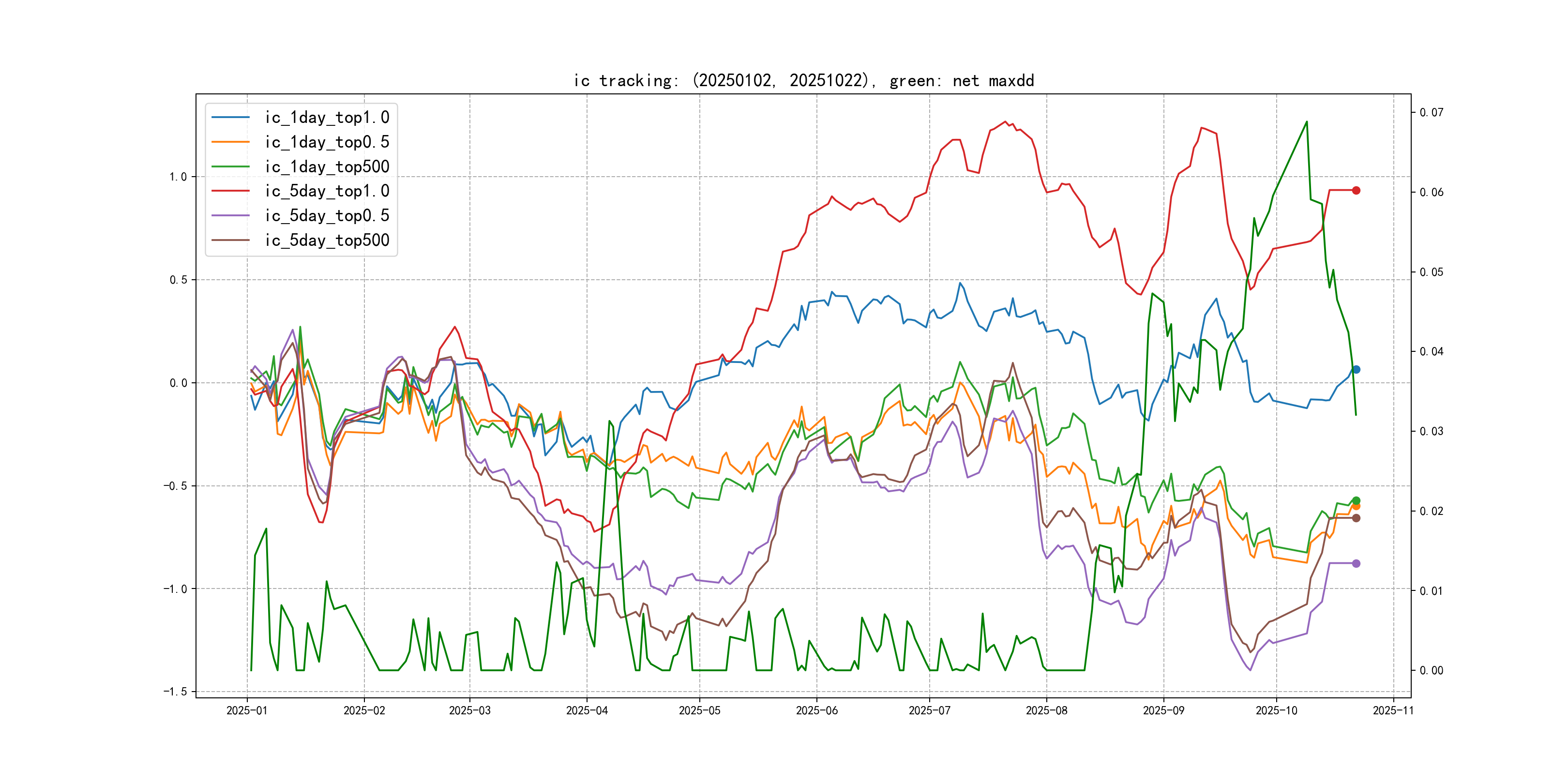Click the ic_5day_top0.5 legend label
This screenshot has height=784, width=1568.
(327, 215)
